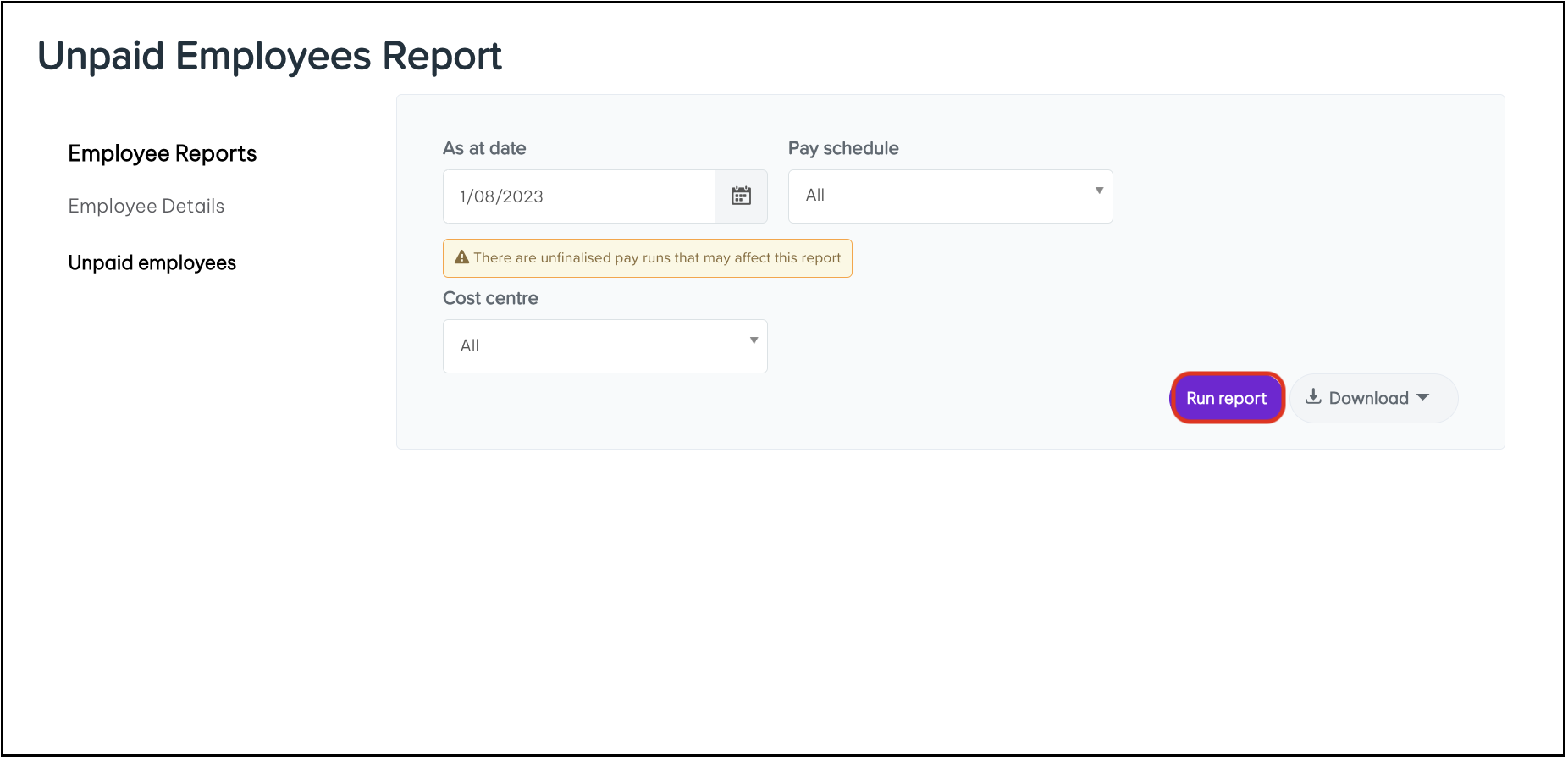Click the As at date label

[484, 148]
